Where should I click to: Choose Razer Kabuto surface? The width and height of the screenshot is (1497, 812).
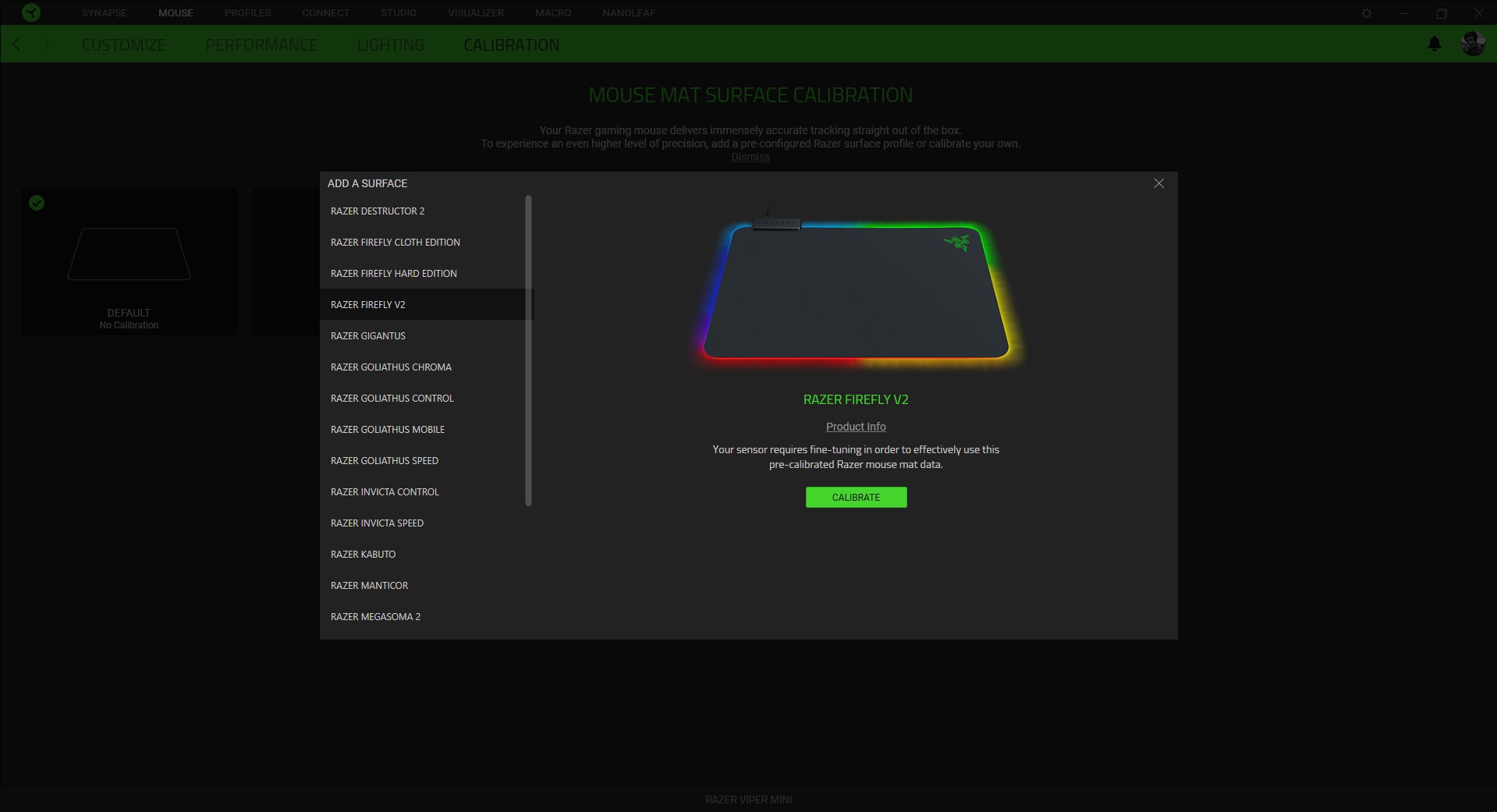pos(423,555)
